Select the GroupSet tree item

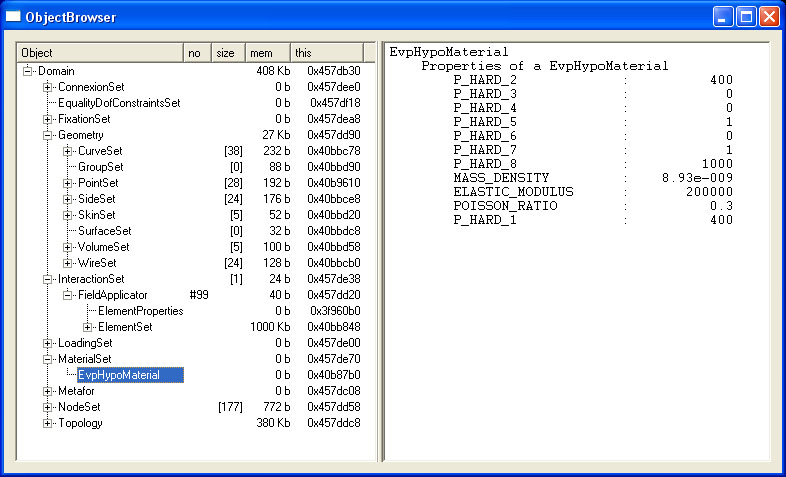tap(101, 167)
